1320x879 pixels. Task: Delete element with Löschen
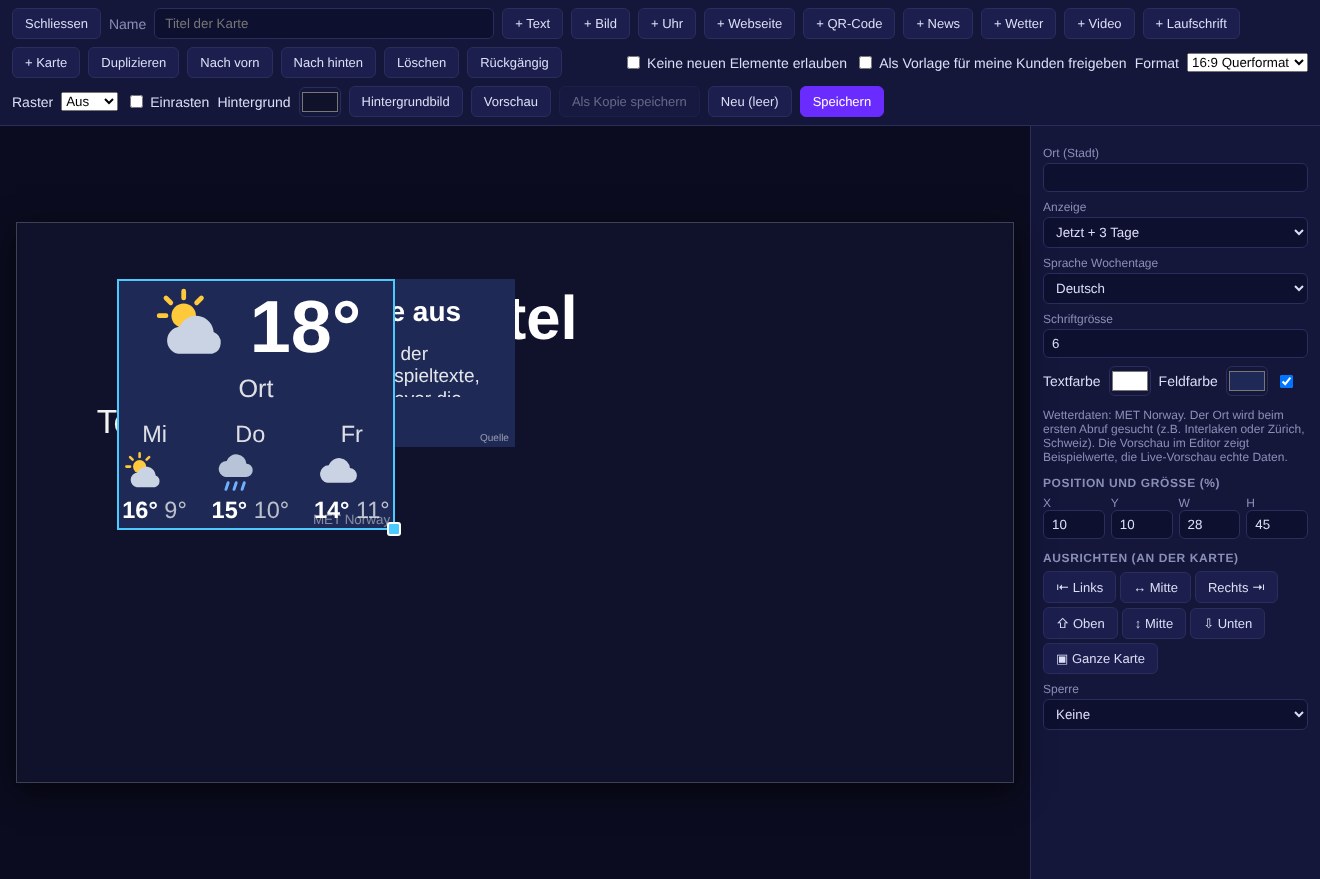point(421,62)
